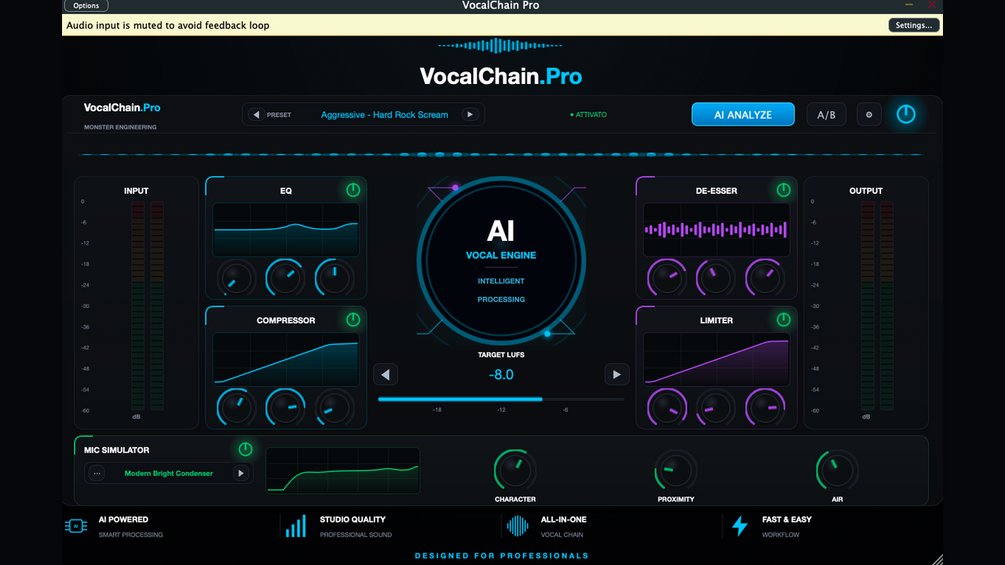Click the first Compressor knob
1005x565 pixels.
click(x=236, y=407)
